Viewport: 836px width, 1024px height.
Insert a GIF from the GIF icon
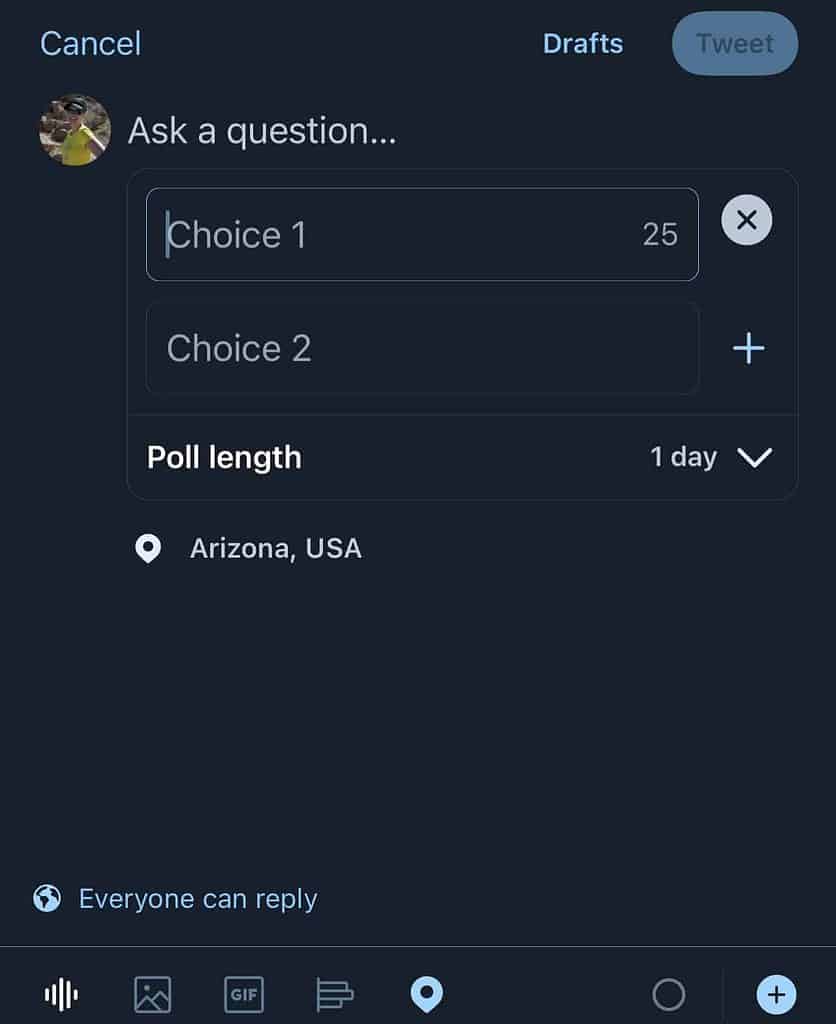point(244,994)
